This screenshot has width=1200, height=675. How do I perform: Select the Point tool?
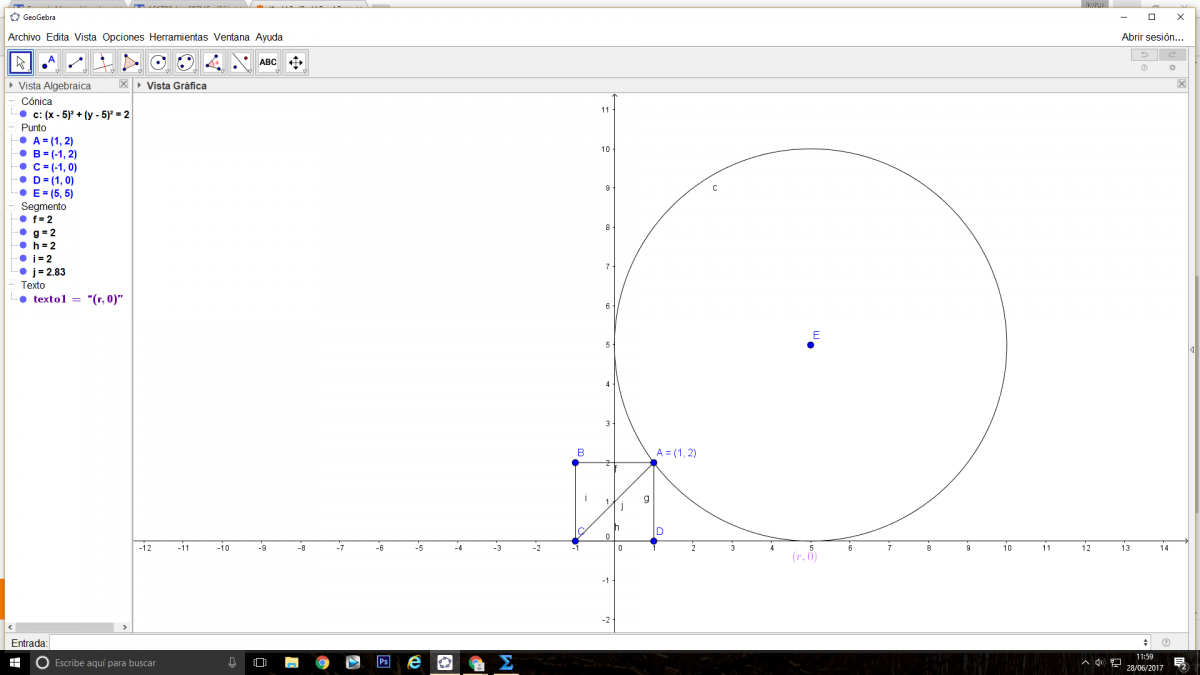tap(48, 63)
